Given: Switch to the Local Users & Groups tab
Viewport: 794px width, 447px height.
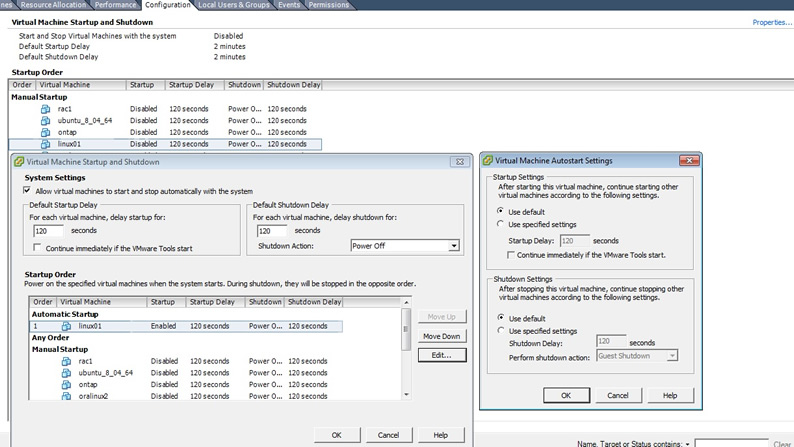Looking at the screenshot, I should (235, 5).
